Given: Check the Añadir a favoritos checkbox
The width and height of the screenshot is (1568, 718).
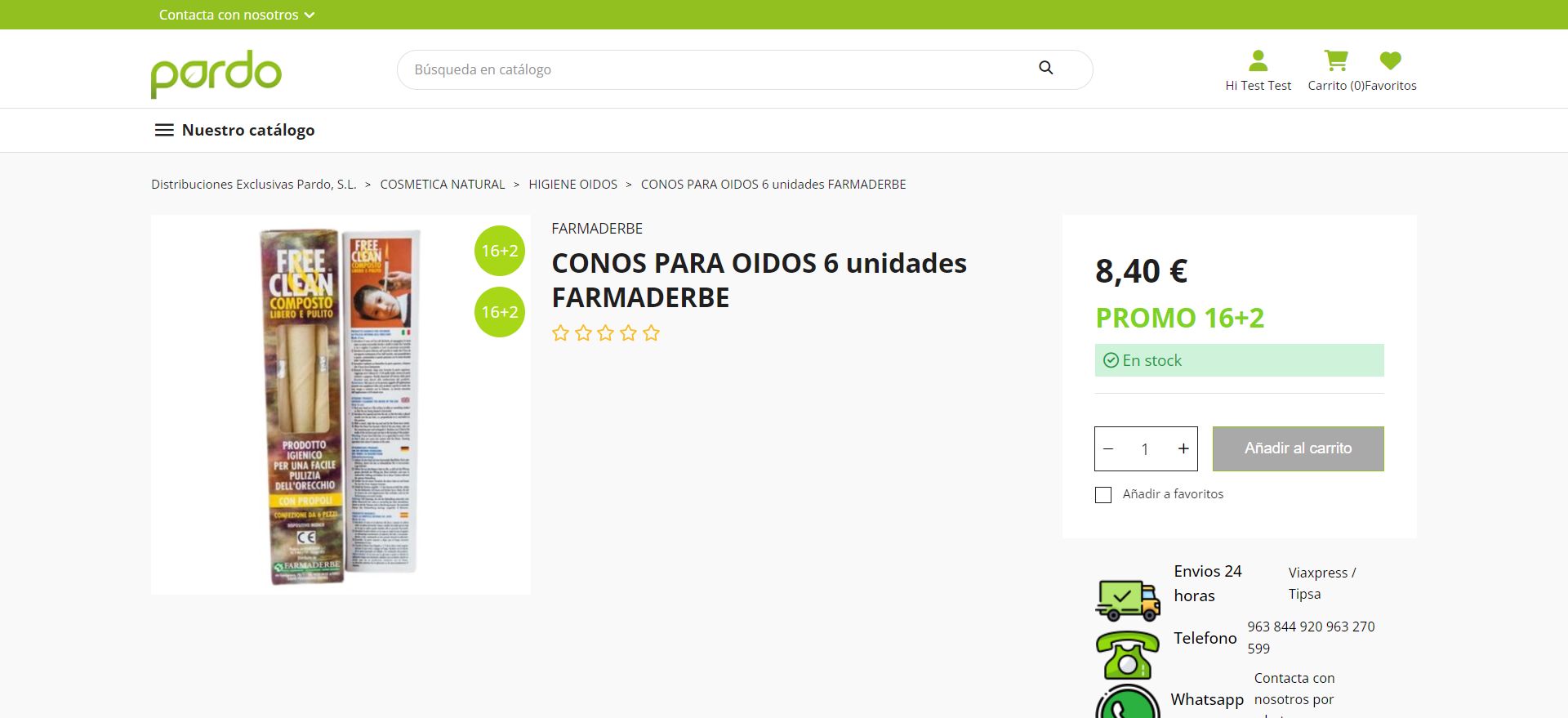Looking at the screenshot, I should click(1103, 495).
